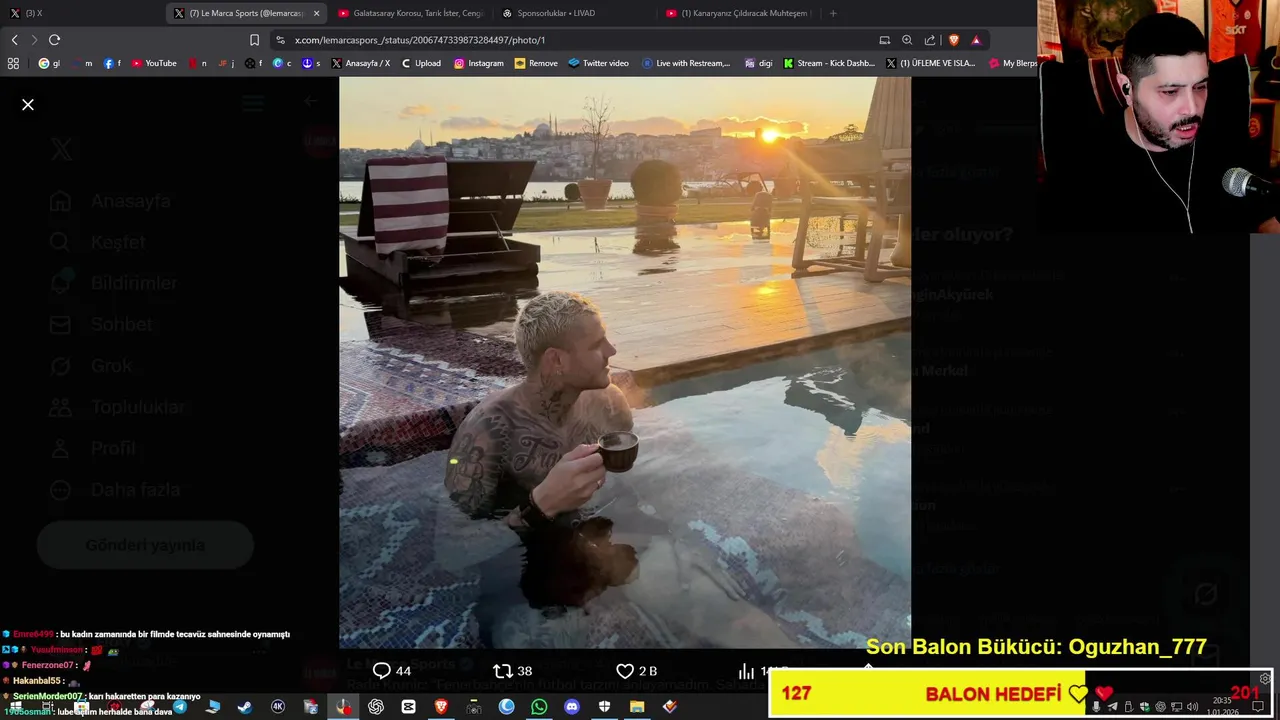Screen dimensions: 1280x720
Task: Click the outlined heart on BALON HEDEFİ bar
Action: click(1077, 693)
